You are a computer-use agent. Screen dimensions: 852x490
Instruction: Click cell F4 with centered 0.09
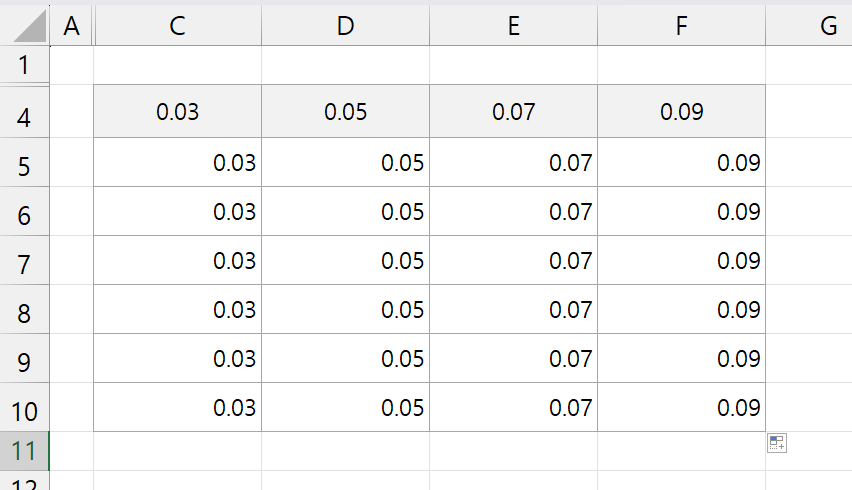click(x=681, y=111)
